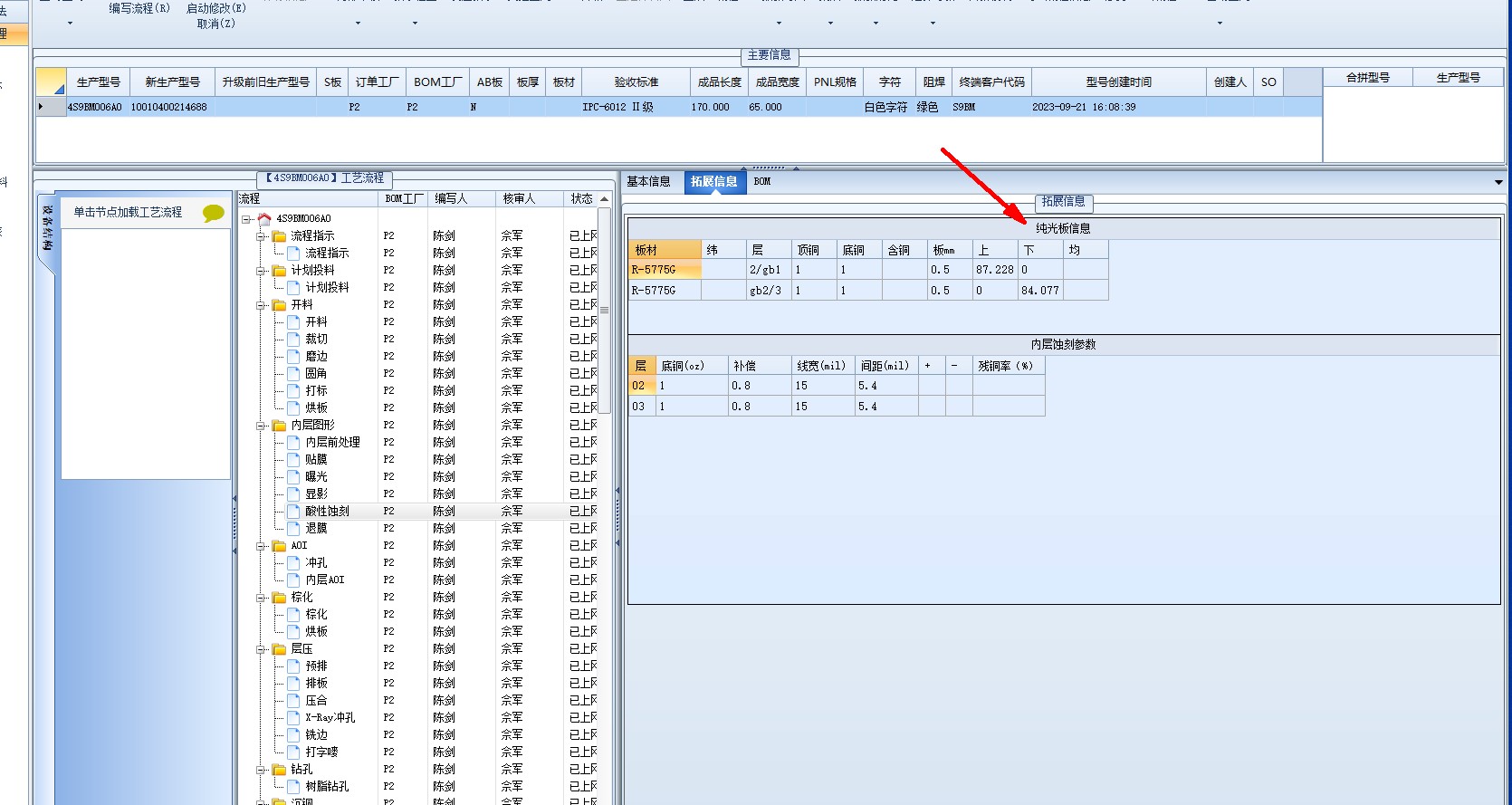Viewport: 1512px width, 805px height.
Task: Click the folder icon for 内层图形
Action: [280, 425]
